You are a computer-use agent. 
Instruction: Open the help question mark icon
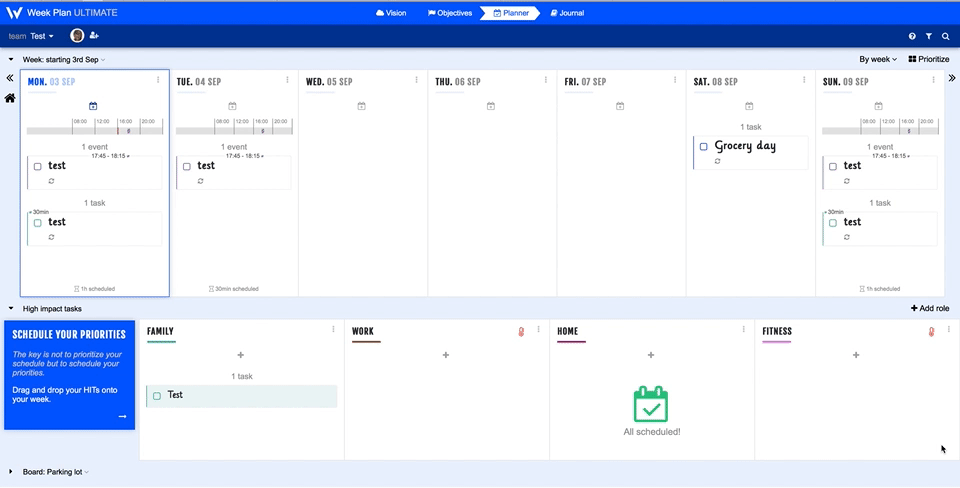tap(912, 37)
